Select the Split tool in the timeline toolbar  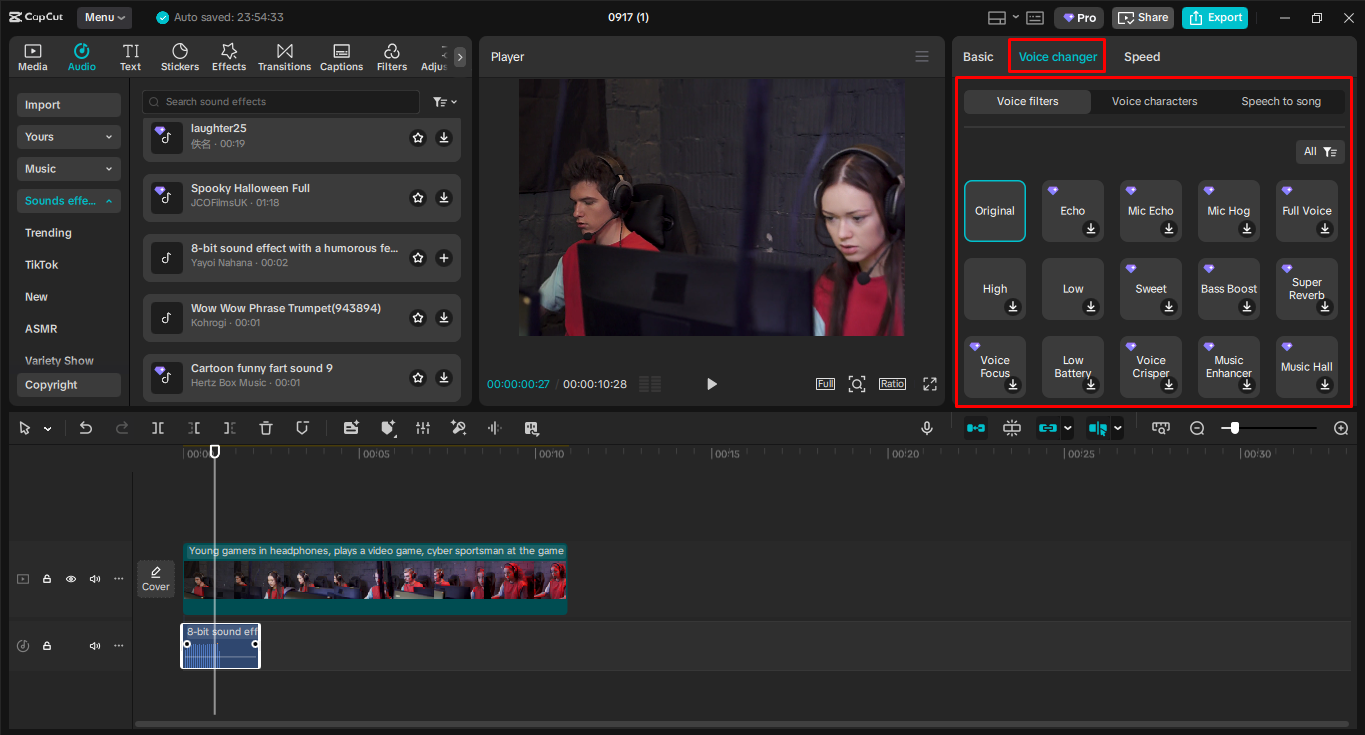[157, 428]
